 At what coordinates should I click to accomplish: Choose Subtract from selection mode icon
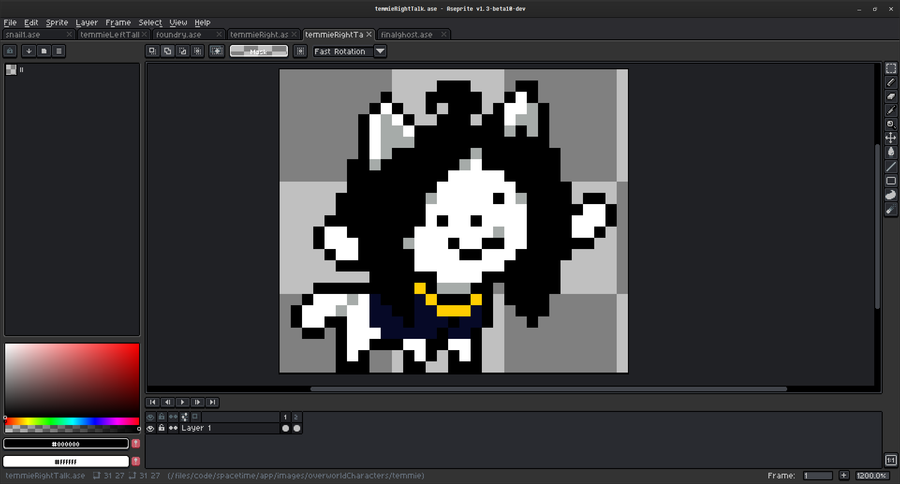(x=182, y=51)
